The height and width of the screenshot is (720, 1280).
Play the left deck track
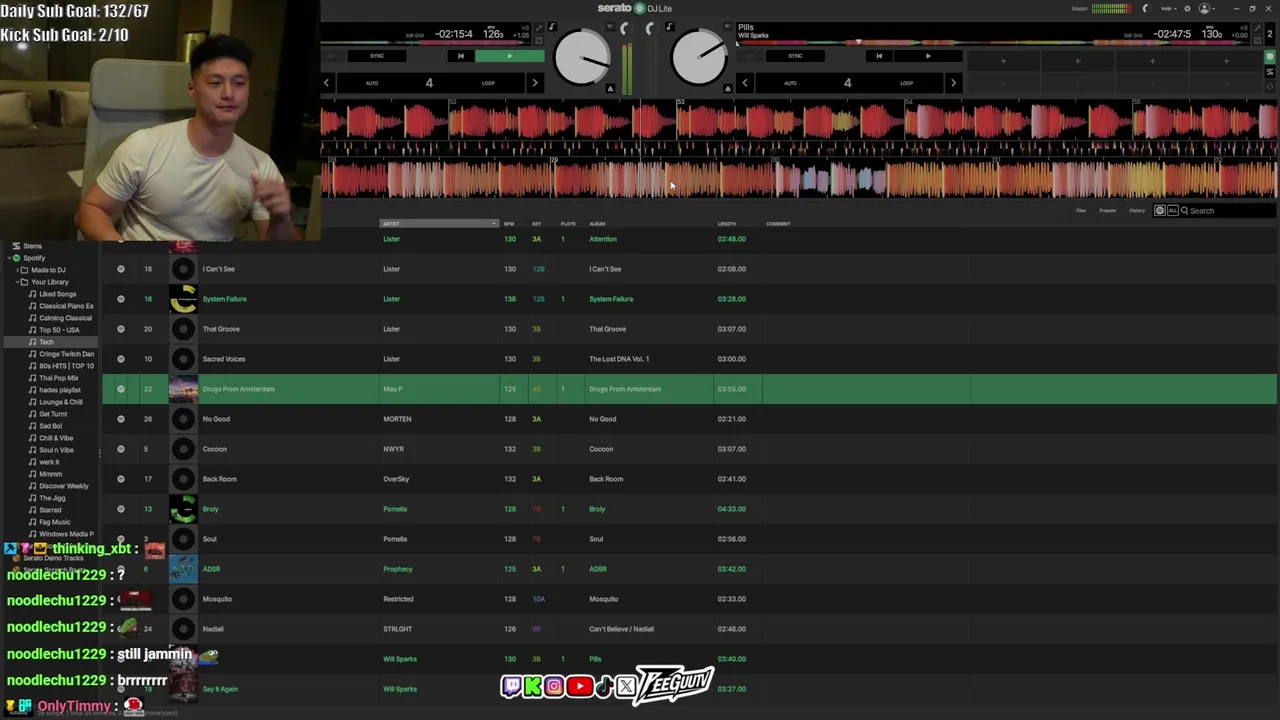click(510, 56)
